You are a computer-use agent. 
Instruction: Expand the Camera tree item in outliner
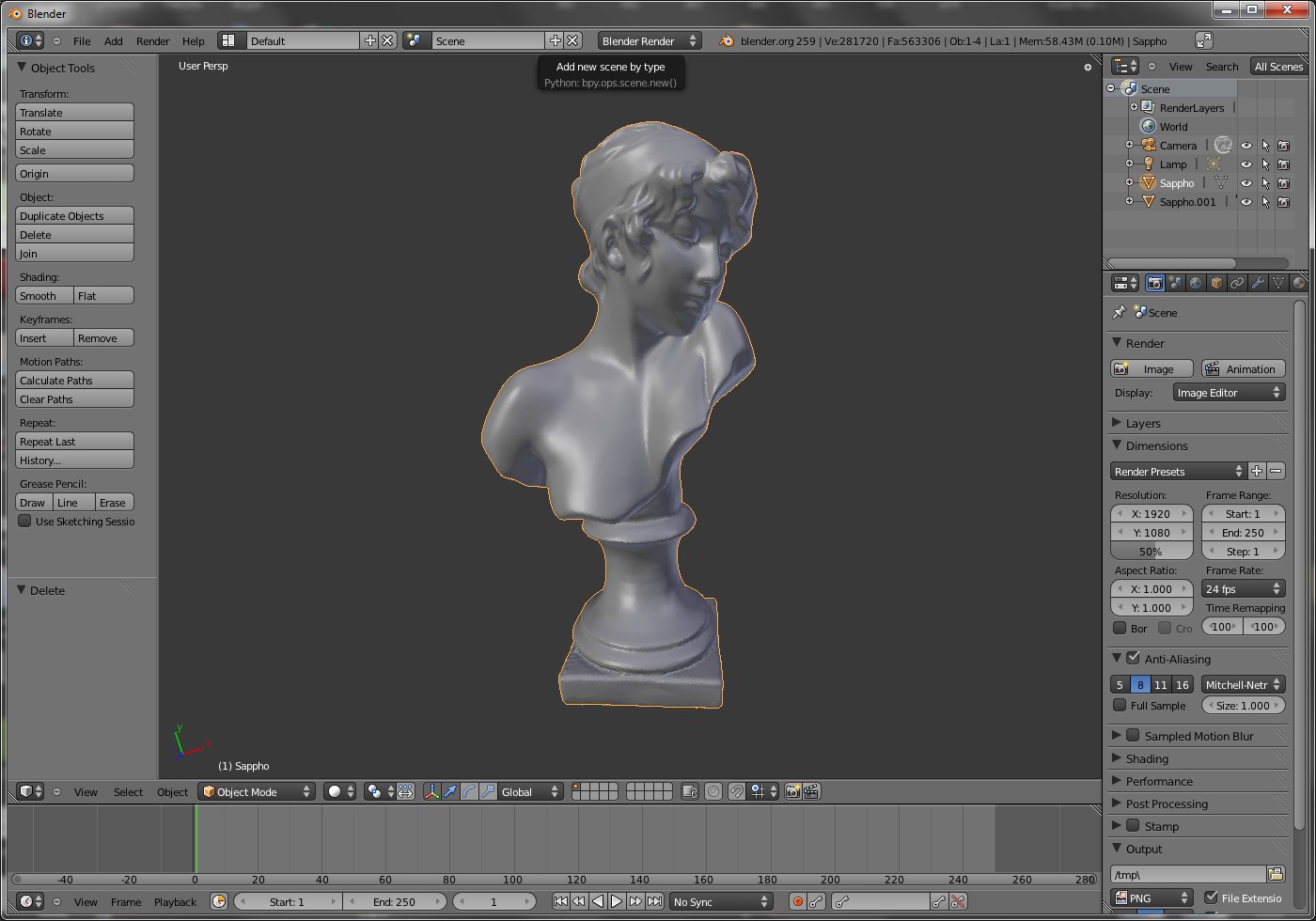1129,145
